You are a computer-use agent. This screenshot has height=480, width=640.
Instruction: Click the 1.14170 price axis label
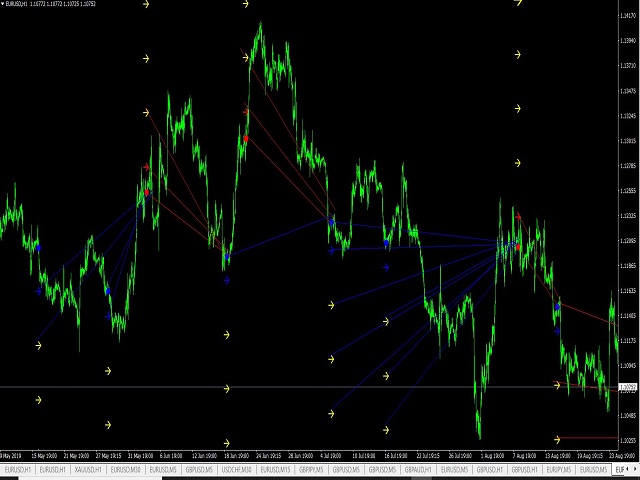pyautogui.click(x=628, y=16)
